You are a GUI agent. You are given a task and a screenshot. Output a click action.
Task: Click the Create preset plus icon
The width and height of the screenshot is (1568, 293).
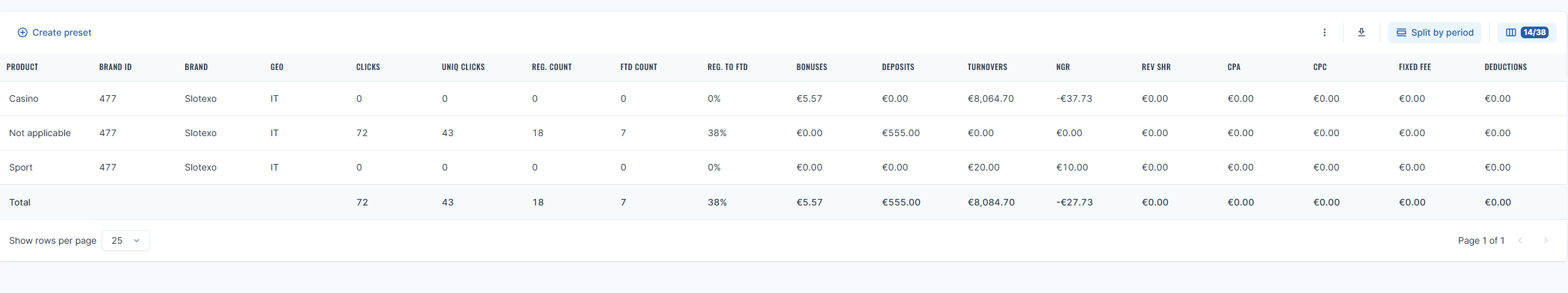point(22,32)
